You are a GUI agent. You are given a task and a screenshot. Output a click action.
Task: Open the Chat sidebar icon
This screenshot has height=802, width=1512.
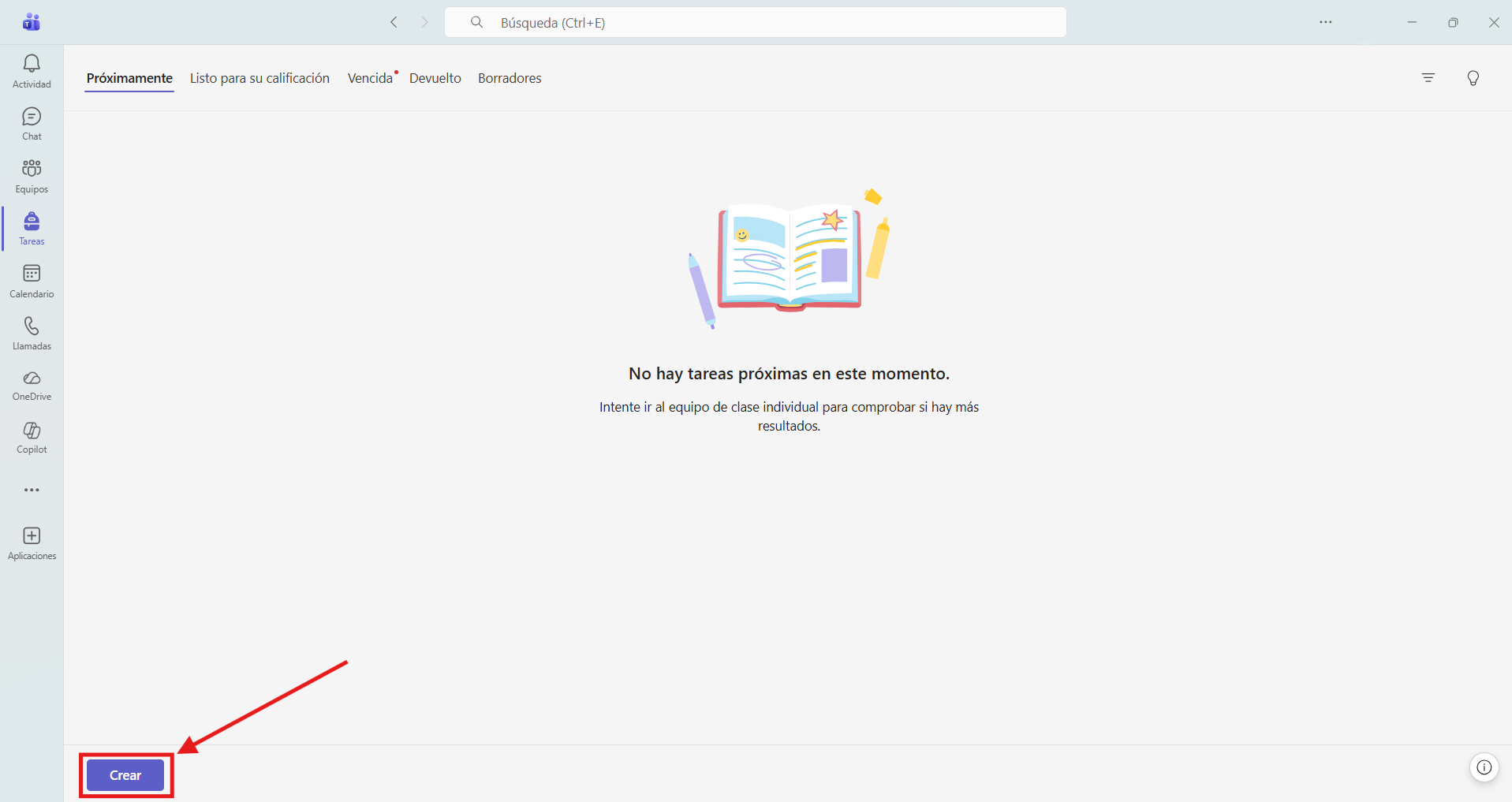(x=32, y=124)
